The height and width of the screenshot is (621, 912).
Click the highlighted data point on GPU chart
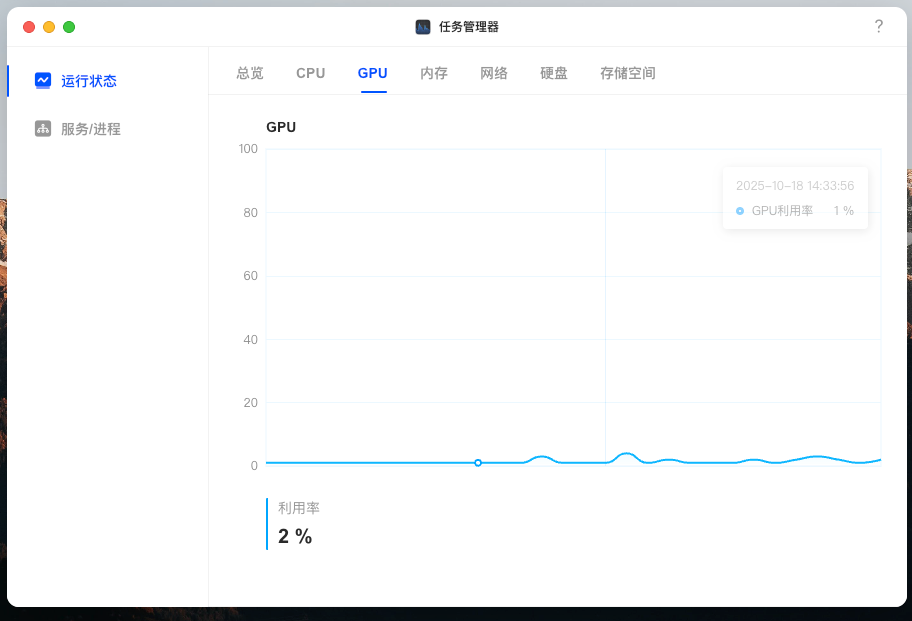(478, 463)
